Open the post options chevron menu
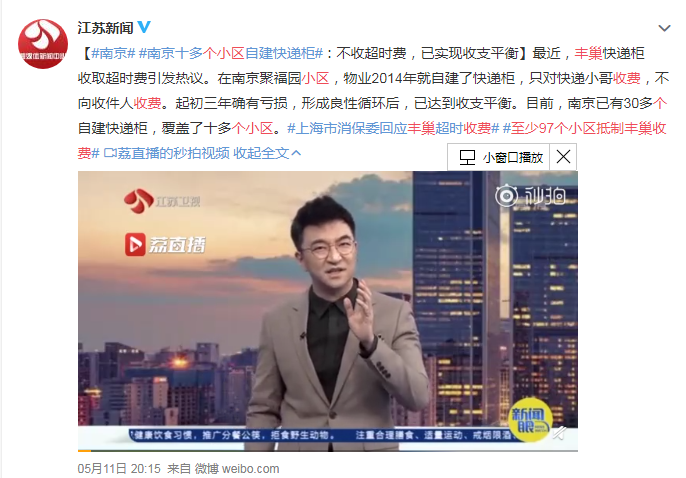Viewport: 686px width, 478px height. click(664, 28)
